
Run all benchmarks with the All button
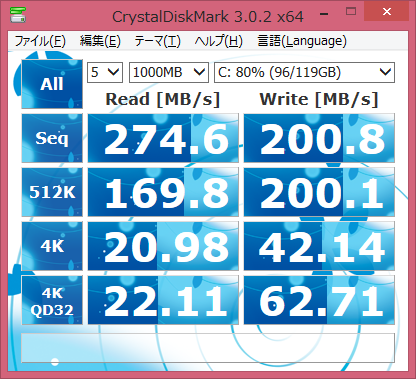(52, 84)
